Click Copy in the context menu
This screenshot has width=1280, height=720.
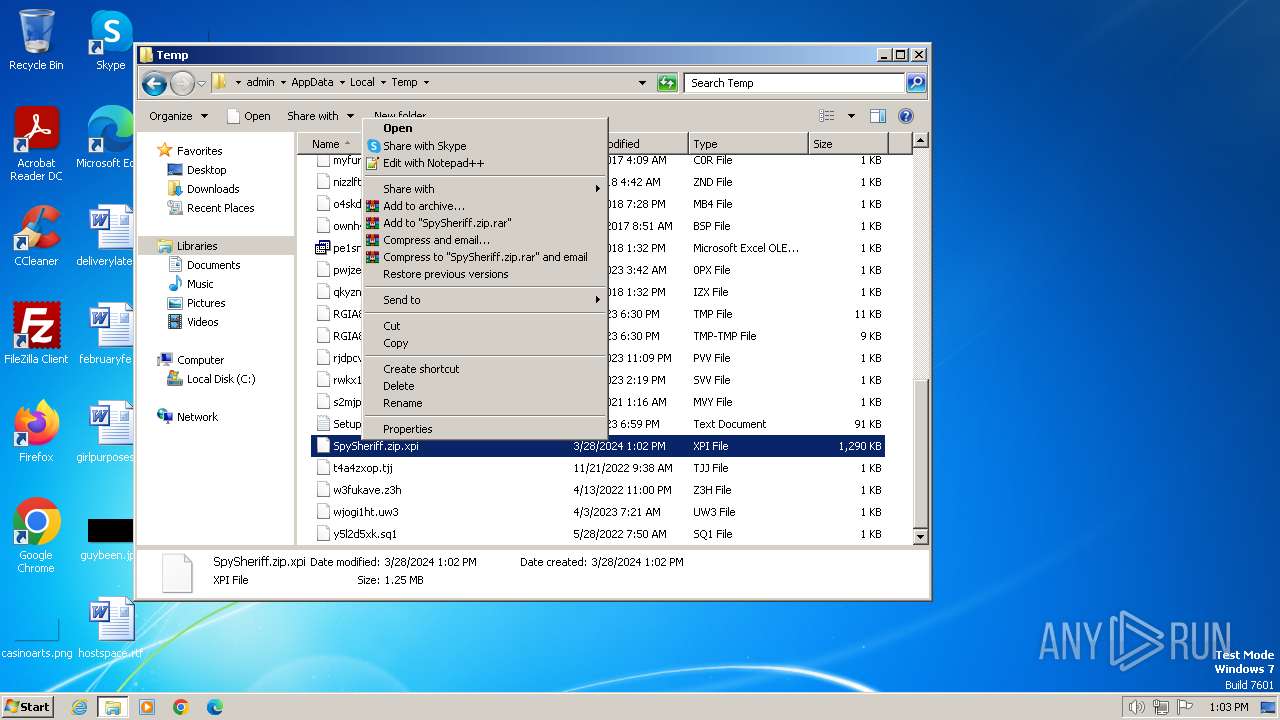(x=485, y=343)
